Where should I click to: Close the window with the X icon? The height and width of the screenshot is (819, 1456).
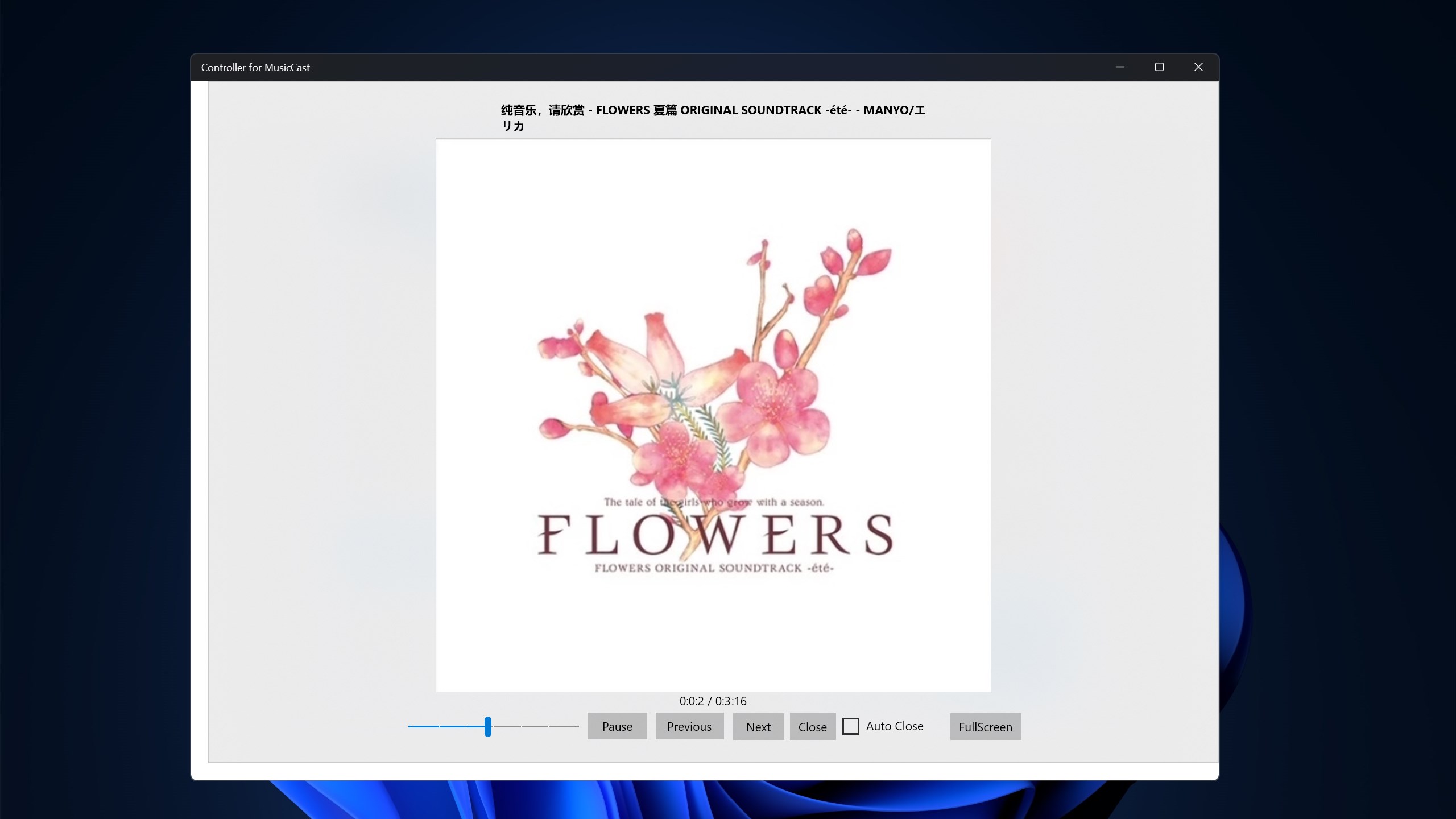point(1198,67)
